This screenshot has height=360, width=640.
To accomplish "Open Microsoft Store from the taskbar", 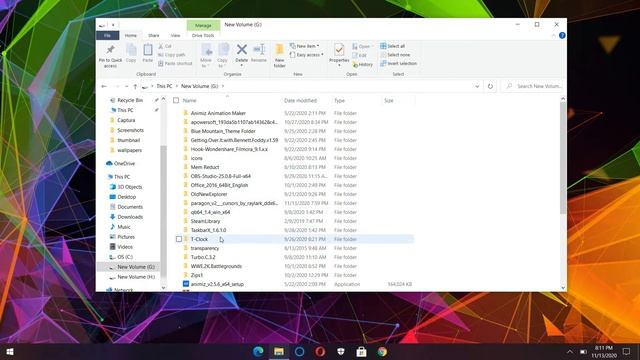I will [361, 351].
